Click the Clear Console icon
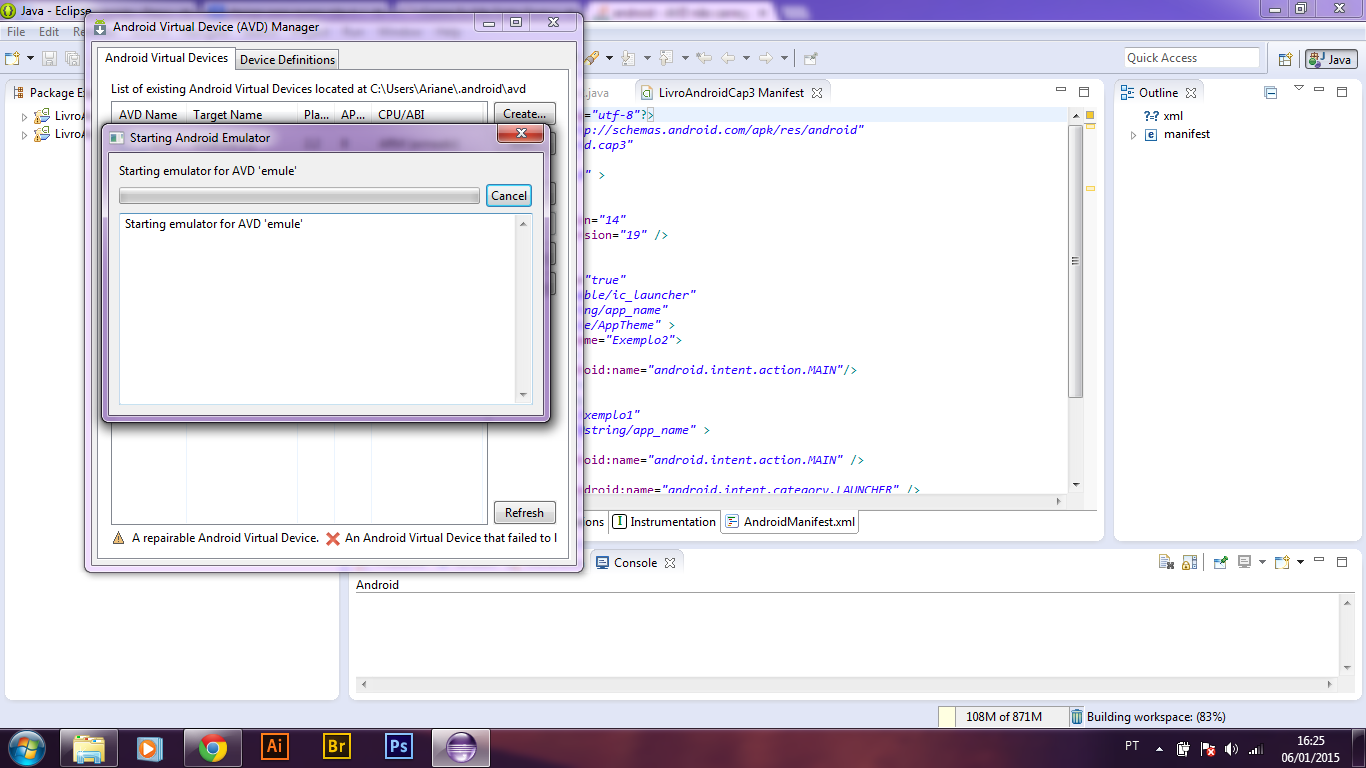This screenshot has width=1366, height=768. (1166, 563)
